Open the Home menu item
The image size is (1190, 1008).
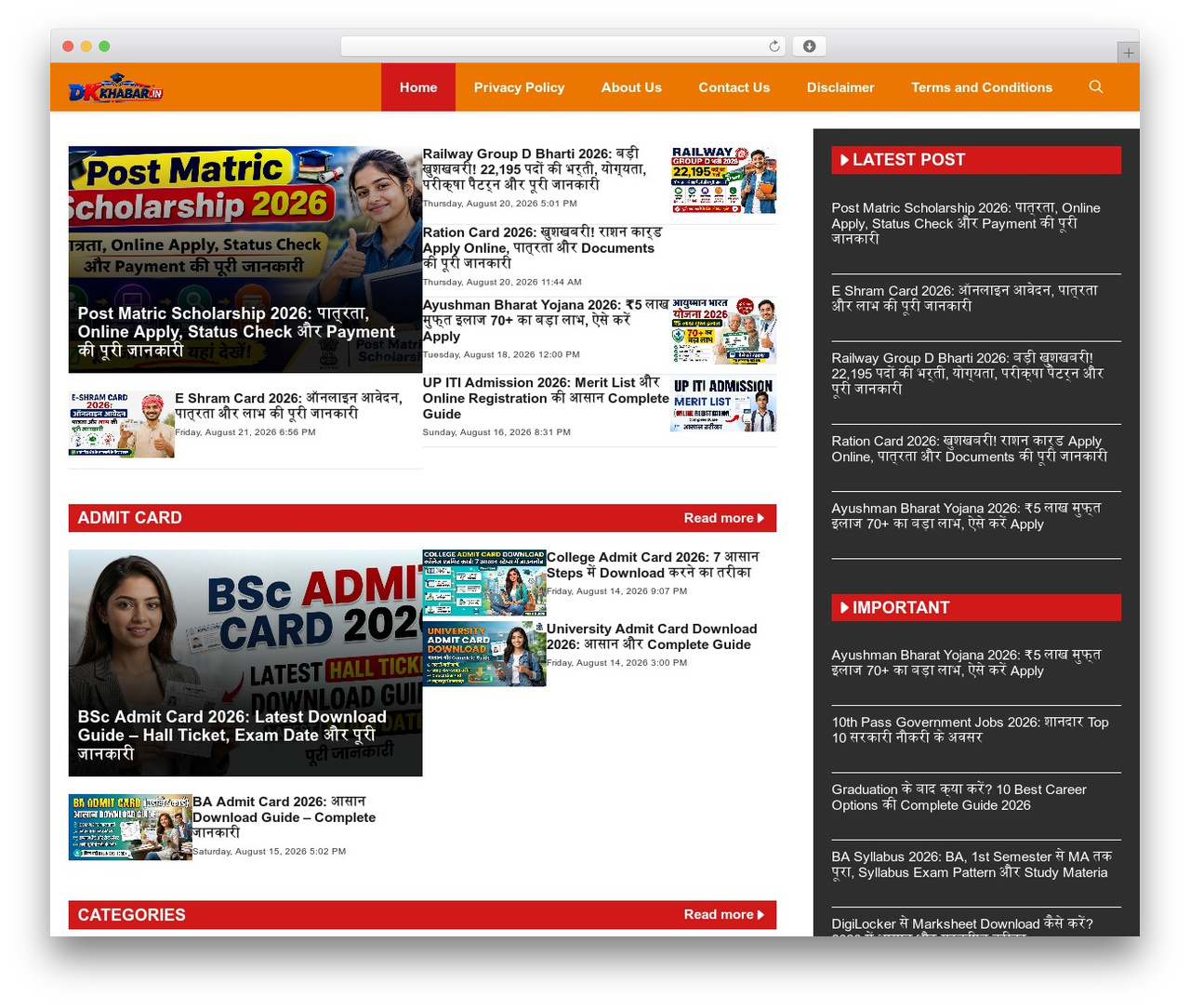(x=418, y=87)
